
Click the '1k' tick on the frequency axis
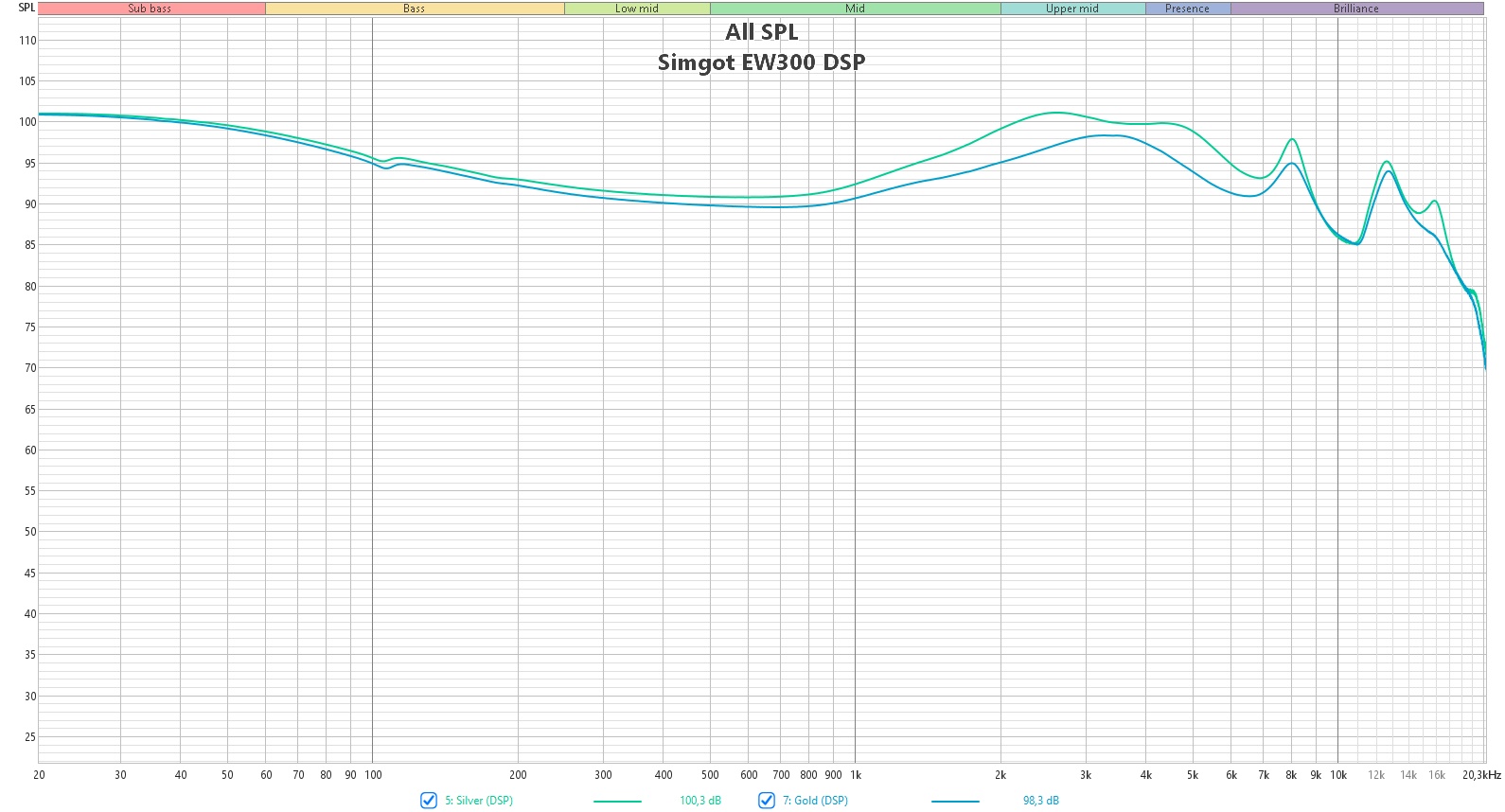coord(856,775)
